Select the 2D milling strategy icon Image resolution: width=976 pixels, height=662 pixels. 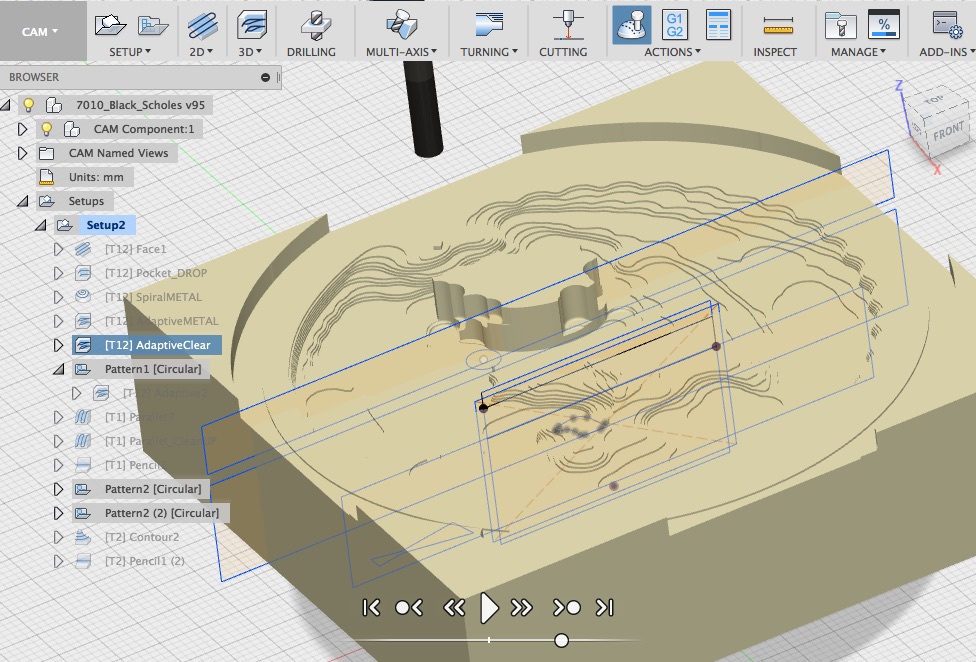[x=202, y=25]
